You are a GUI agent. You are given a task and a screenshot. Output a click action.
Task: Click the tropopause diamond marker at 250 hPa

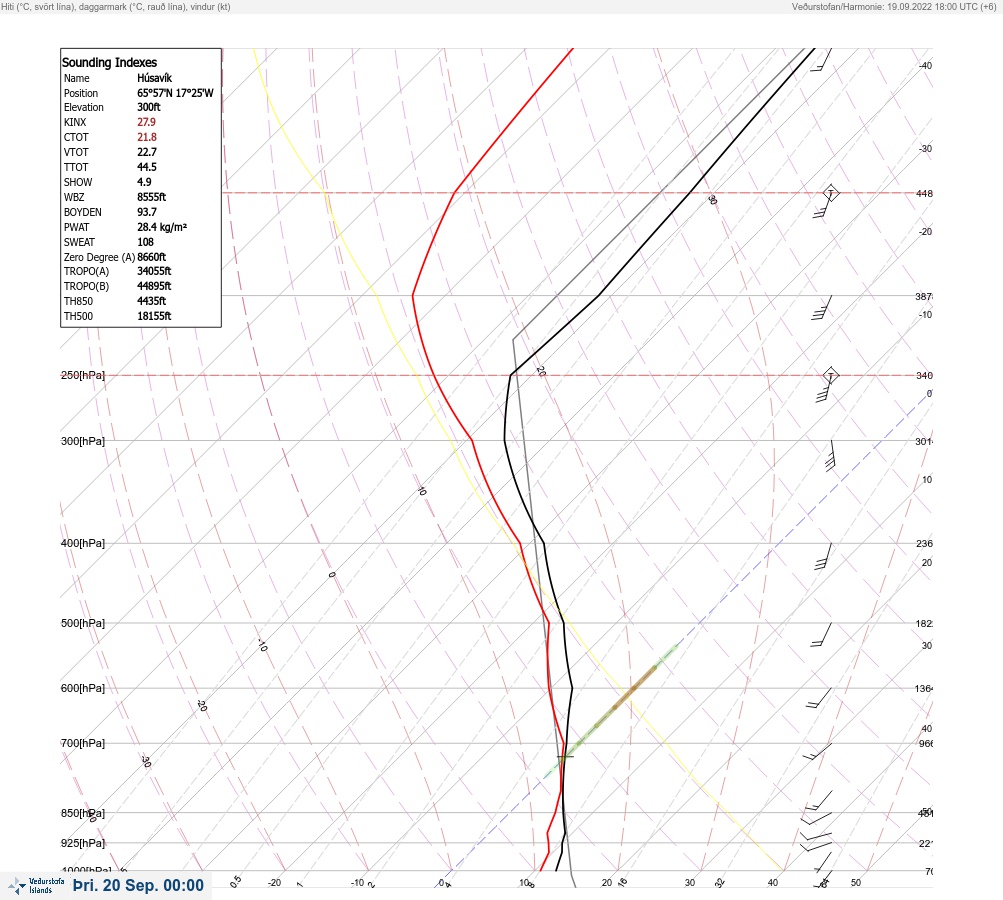coord(830,375)
